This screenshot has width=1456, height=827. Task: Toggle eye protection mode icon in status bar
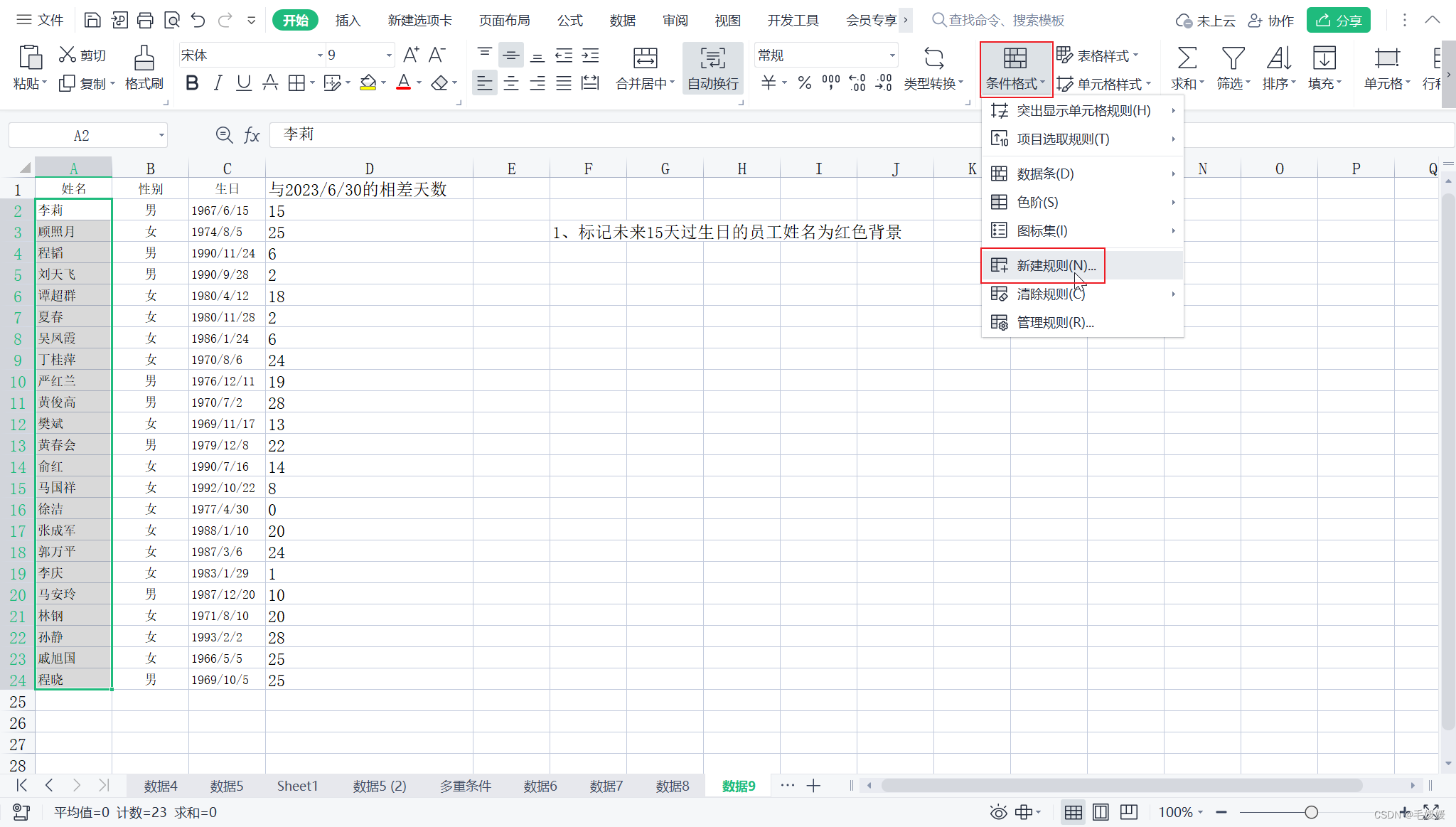coord(999,812)
